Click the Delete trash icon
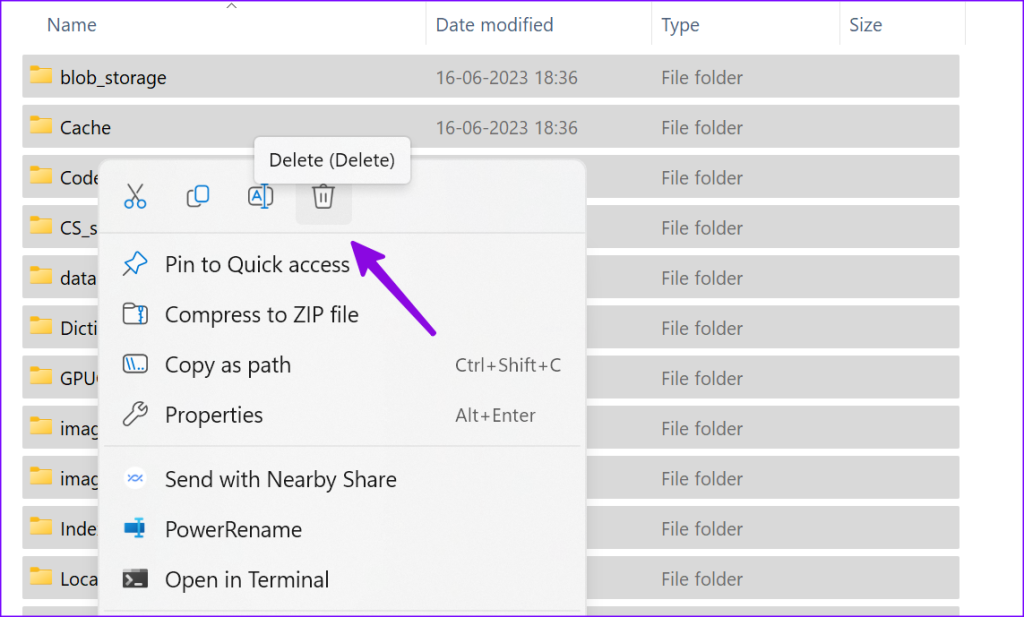1024x617 pixels. pyautogui.click(x=322, y=196)
